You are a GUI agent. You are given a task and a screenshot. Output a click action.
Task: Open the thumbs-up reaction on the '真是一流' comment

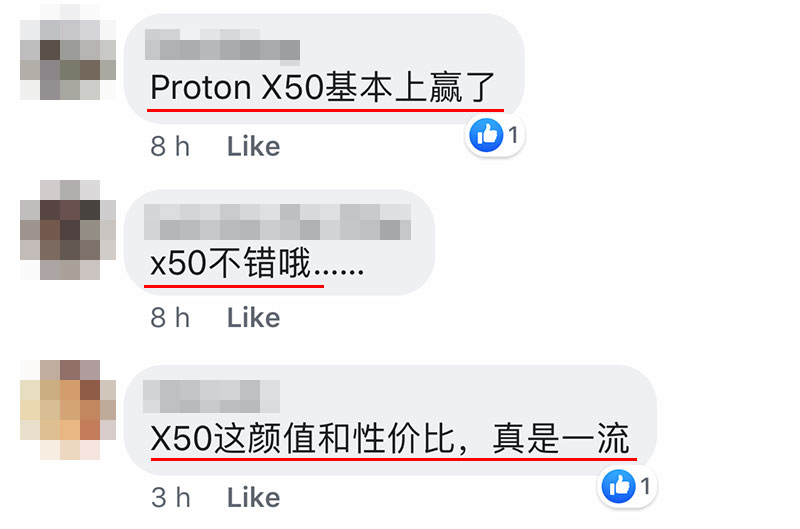point(619,486)
